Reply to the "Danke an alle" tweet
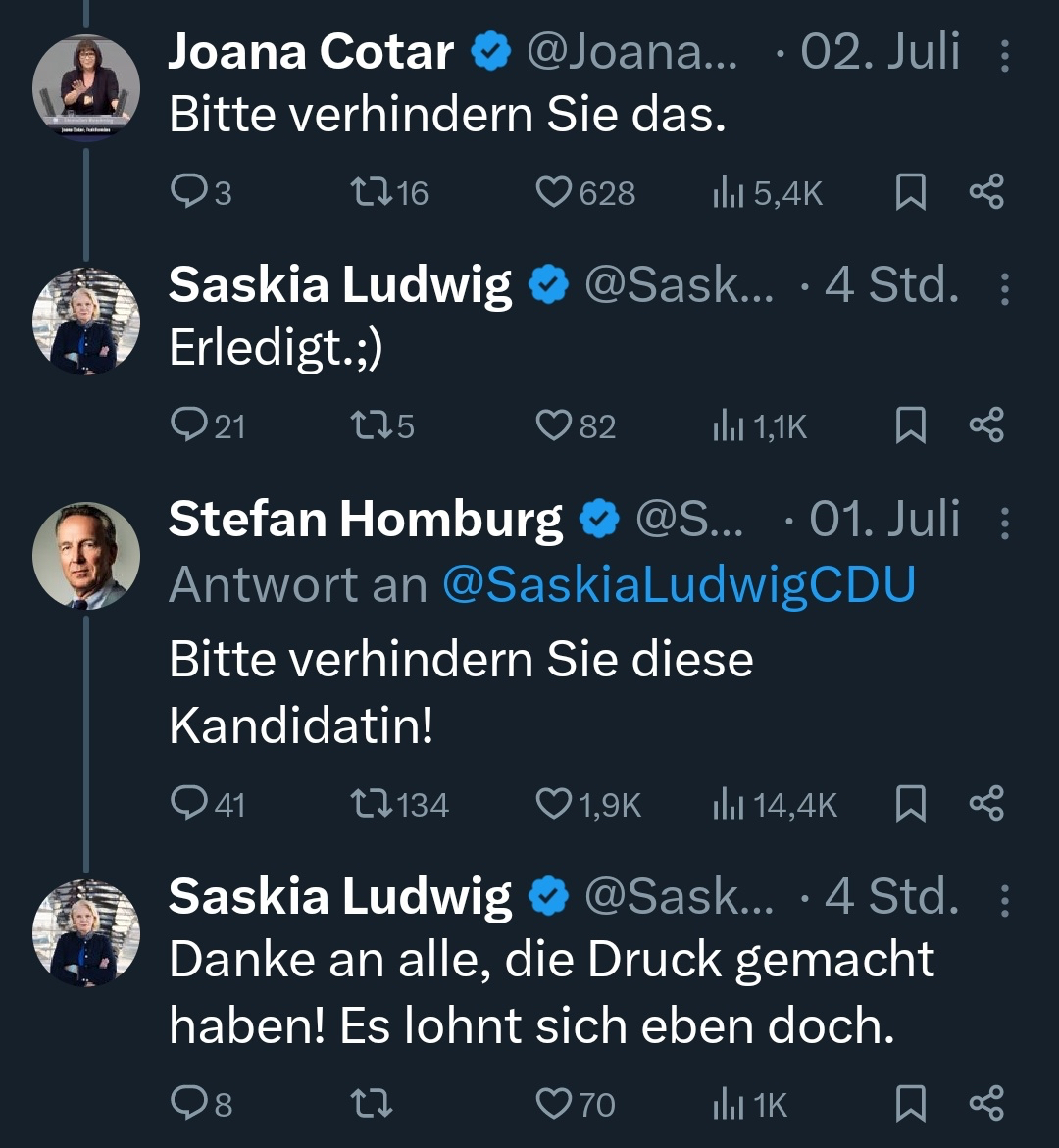The image size is (1059, 1148). [x=186, y=1105]
